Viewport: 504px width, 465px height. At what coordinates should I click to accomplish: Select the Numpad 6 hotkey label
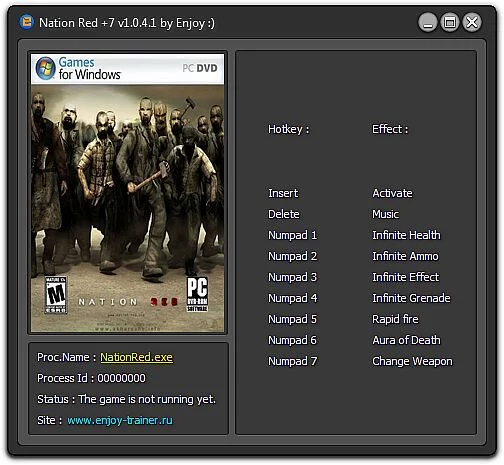click(x=292, y=340)
